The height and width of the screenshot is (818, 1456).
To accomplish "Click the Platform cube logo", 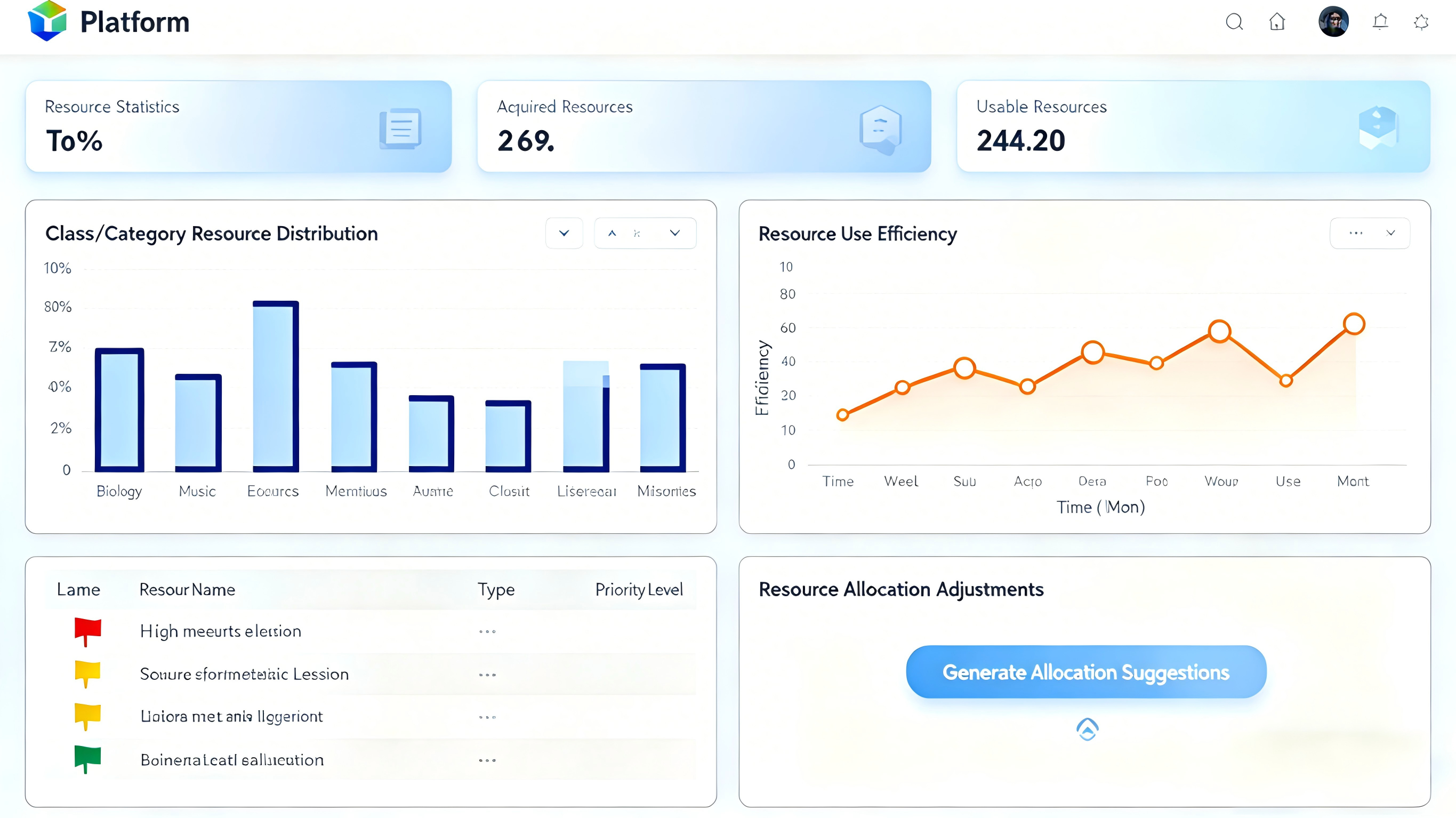I will (x=47, y=21).
